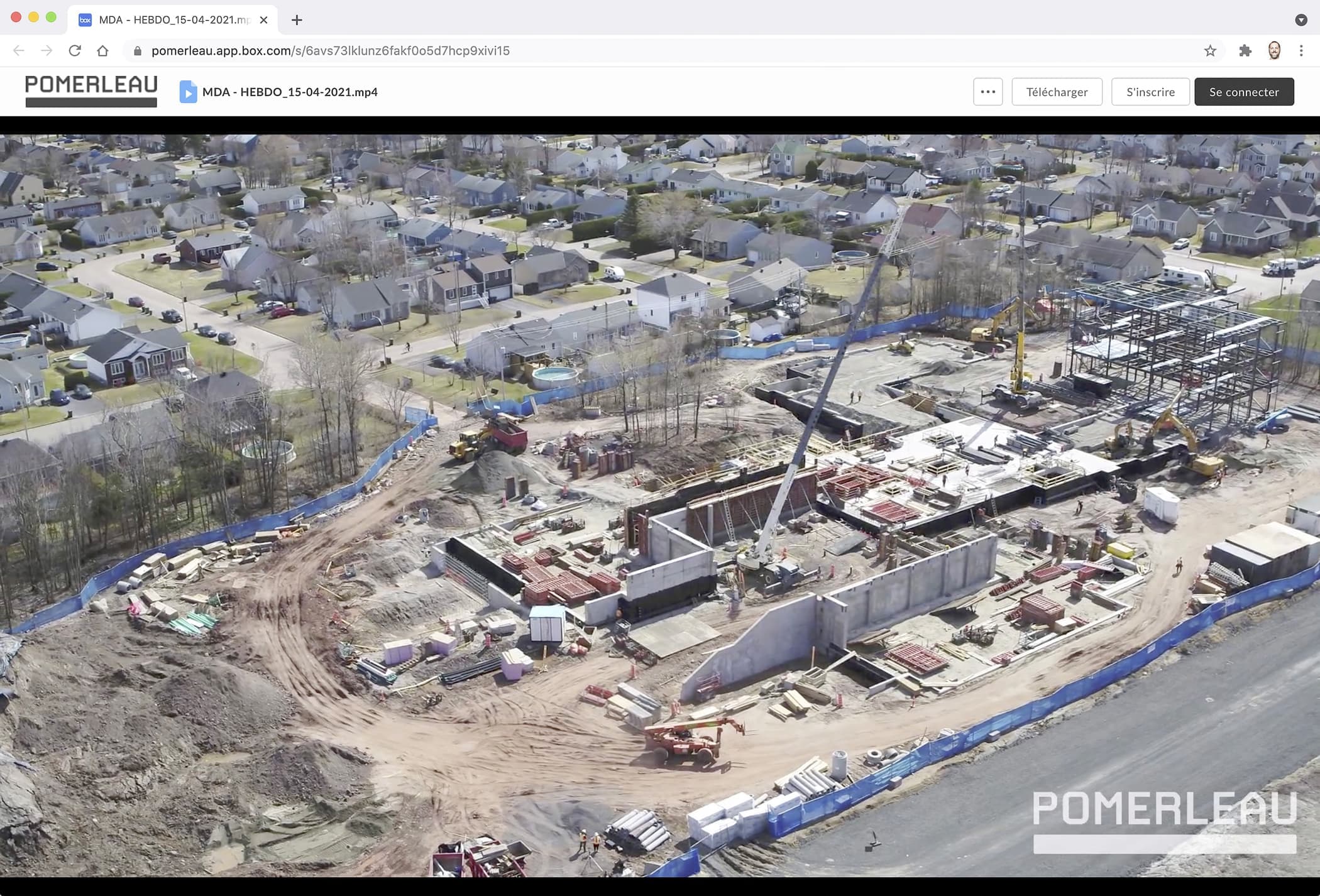Click the video file type icon
The width and height of the screenshot is (1320, 896).
(188, 92)
